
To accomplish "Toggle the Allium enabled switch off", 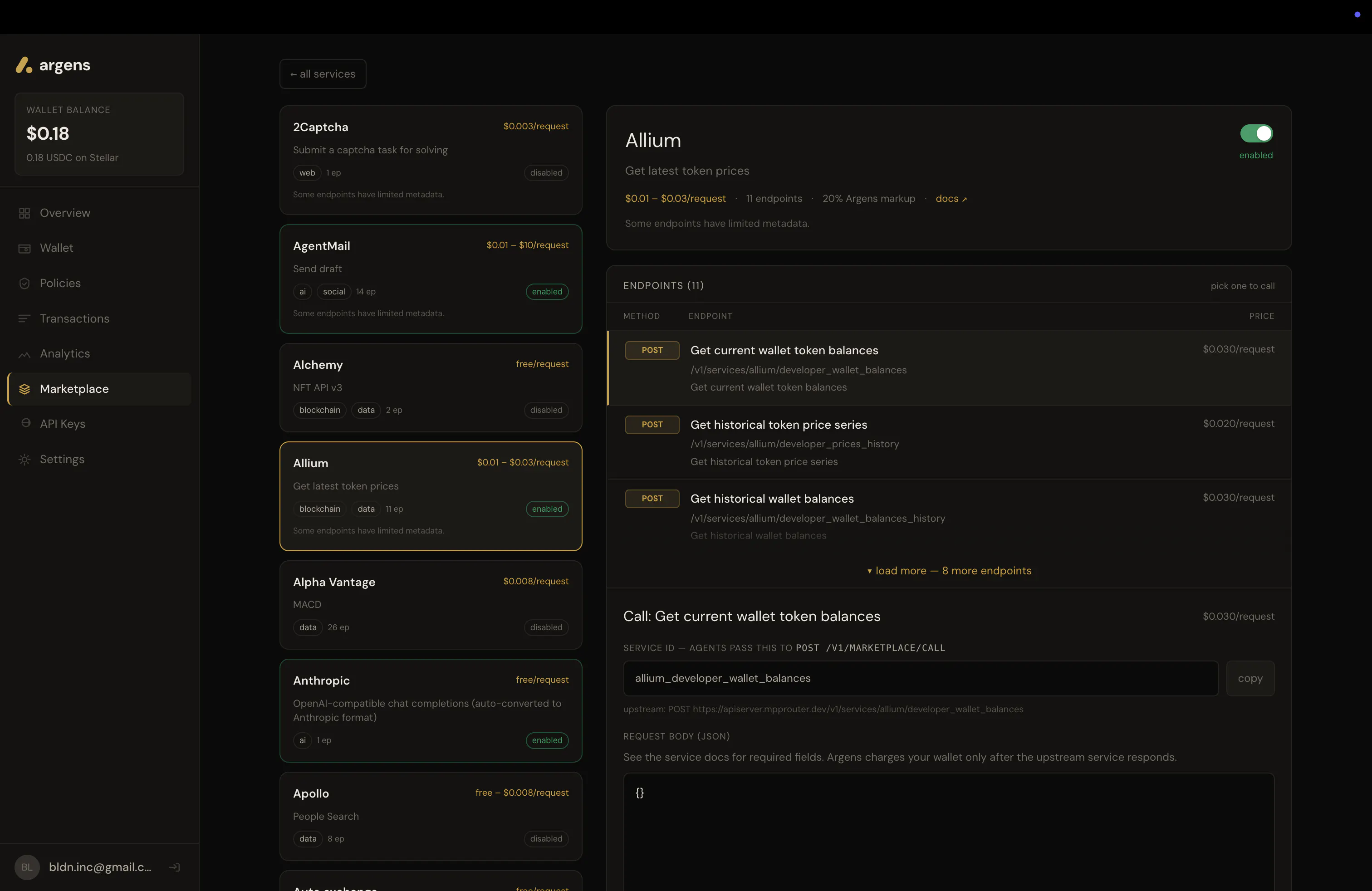I will (x=1256, y=134).
